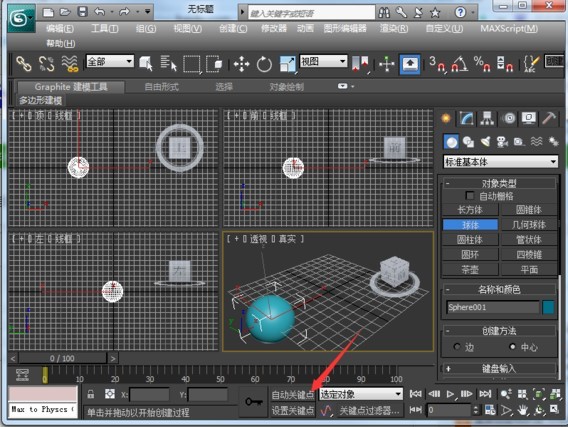Toggle the Angle Snap button
This screenshot has height=427, width=568.
(x=459, y=64)
